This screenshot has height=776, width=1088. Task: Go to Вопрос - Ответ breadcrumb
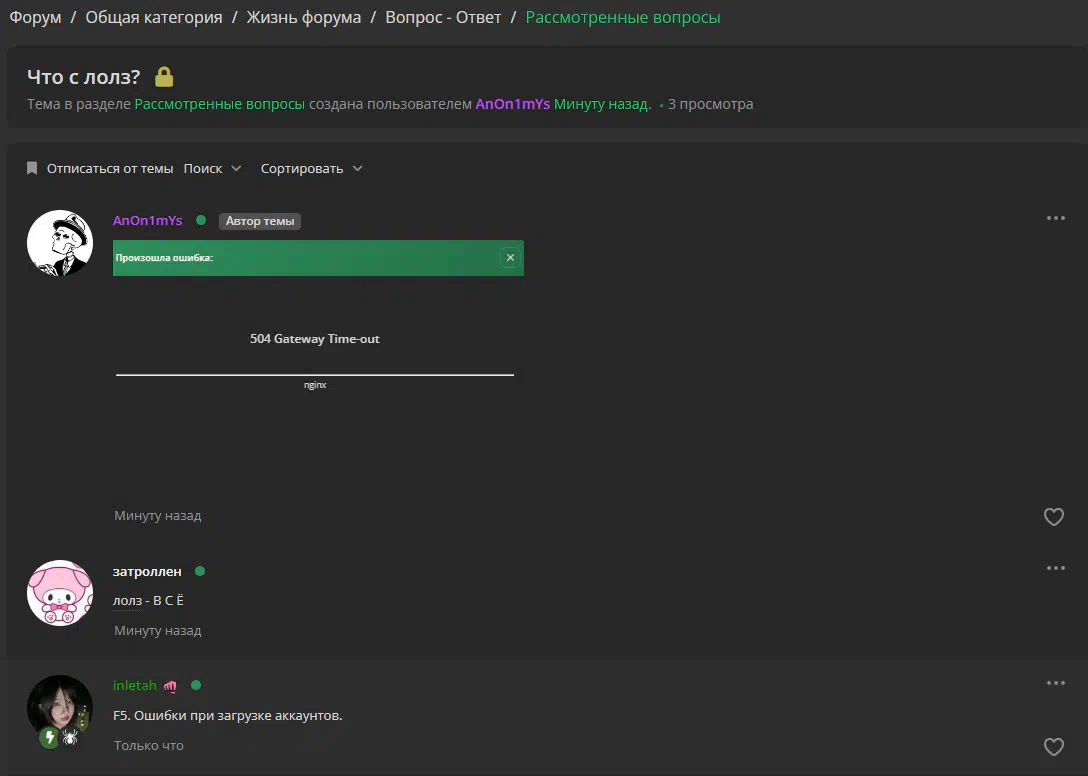pyautogui.click(x=443, y=17)
